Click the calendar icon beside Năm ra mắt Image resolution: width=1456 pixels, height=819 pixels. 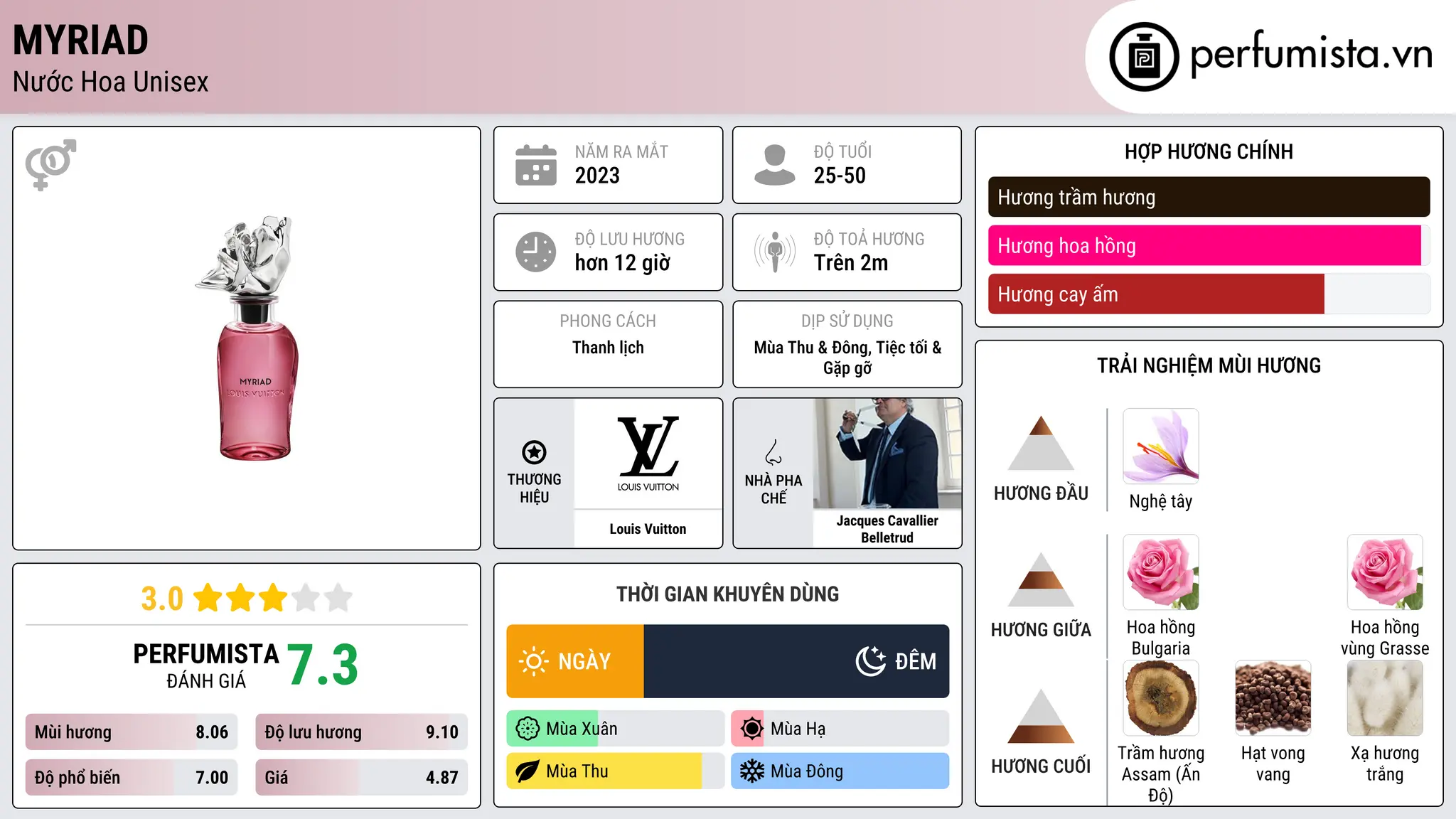(536, 165)
